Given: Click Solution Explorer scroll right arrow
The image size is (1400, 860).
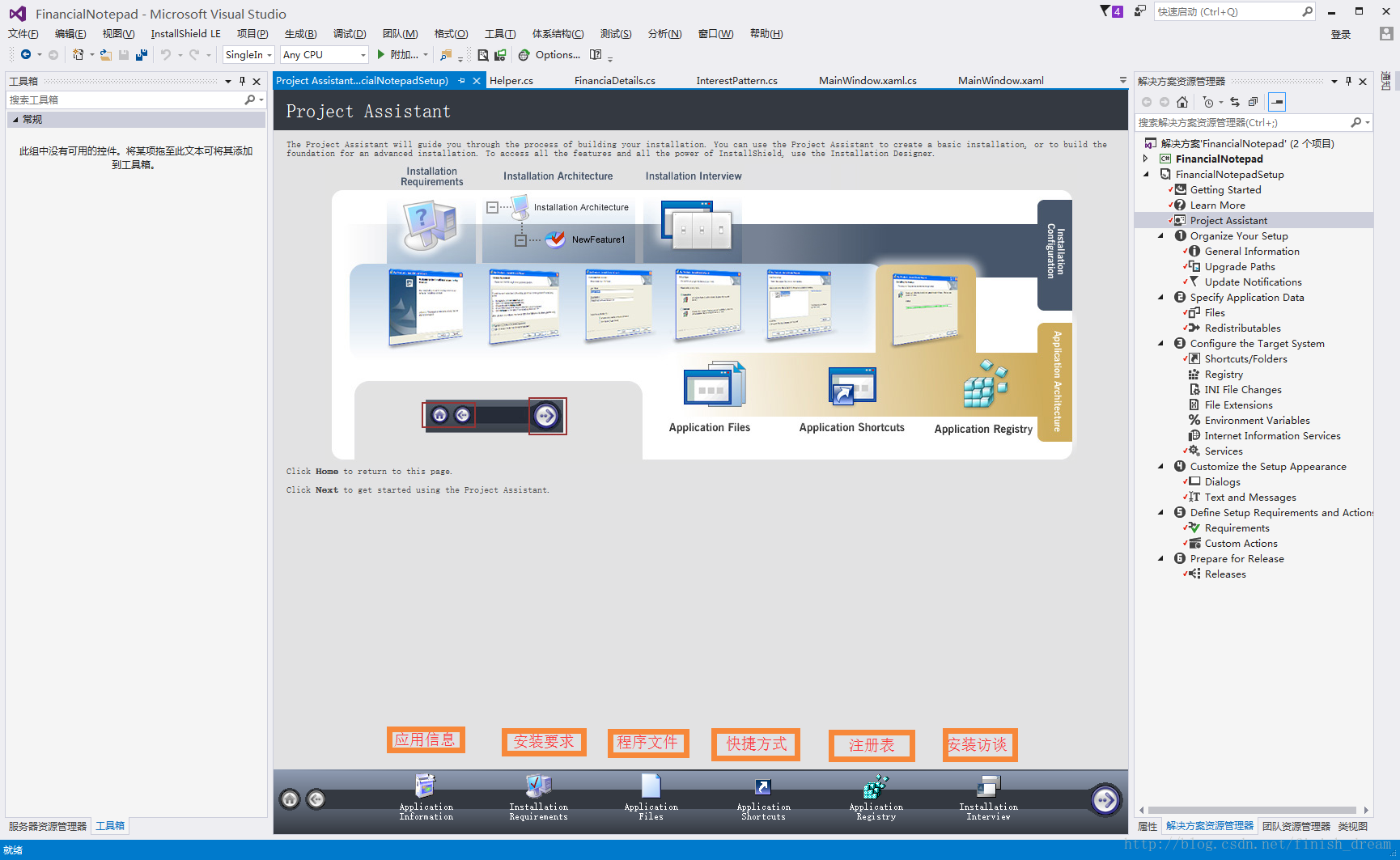Looking at the screenshot, I should click(x=1366, y=810).
